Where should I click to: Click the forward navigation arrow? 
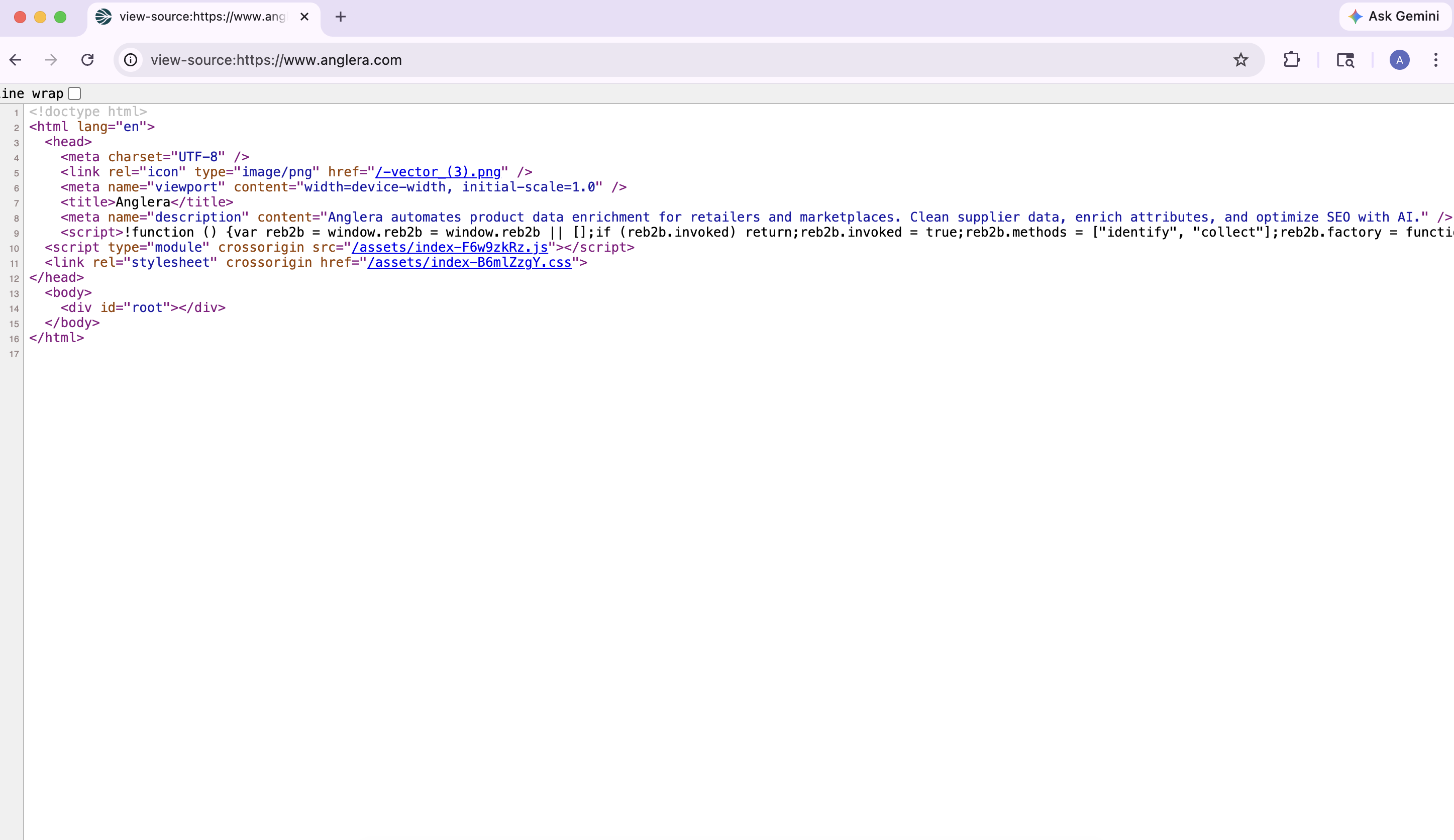click(51, 60)
